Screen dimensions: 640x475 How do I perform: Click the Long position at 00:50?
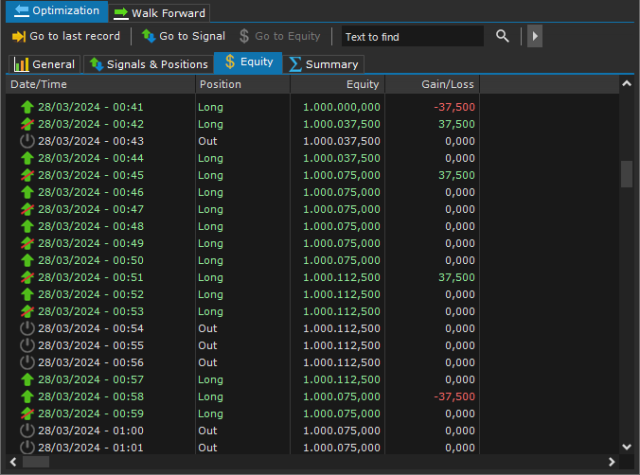(211, 260)
